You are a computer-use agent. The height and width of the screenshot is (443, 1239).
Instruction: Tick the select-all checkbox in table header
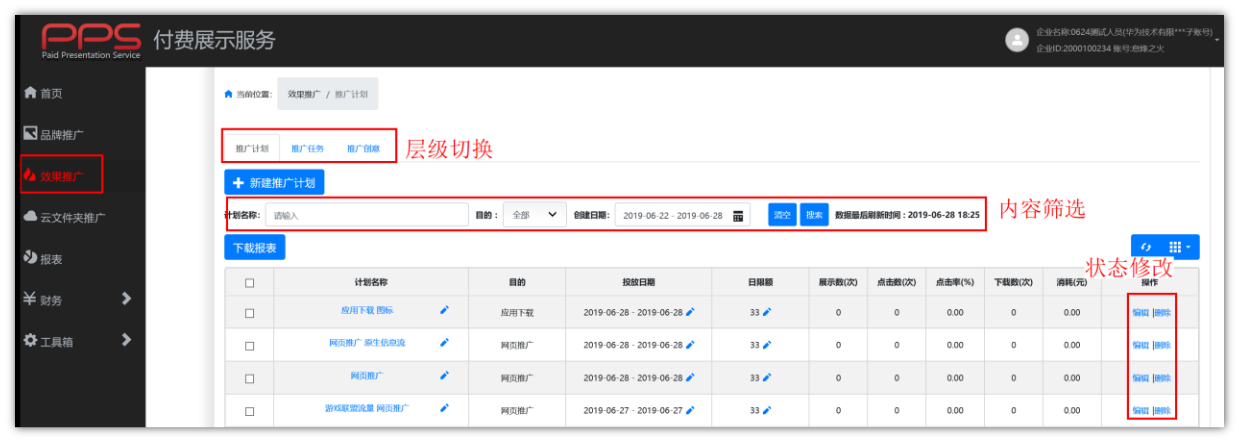[x=250, y=283]
